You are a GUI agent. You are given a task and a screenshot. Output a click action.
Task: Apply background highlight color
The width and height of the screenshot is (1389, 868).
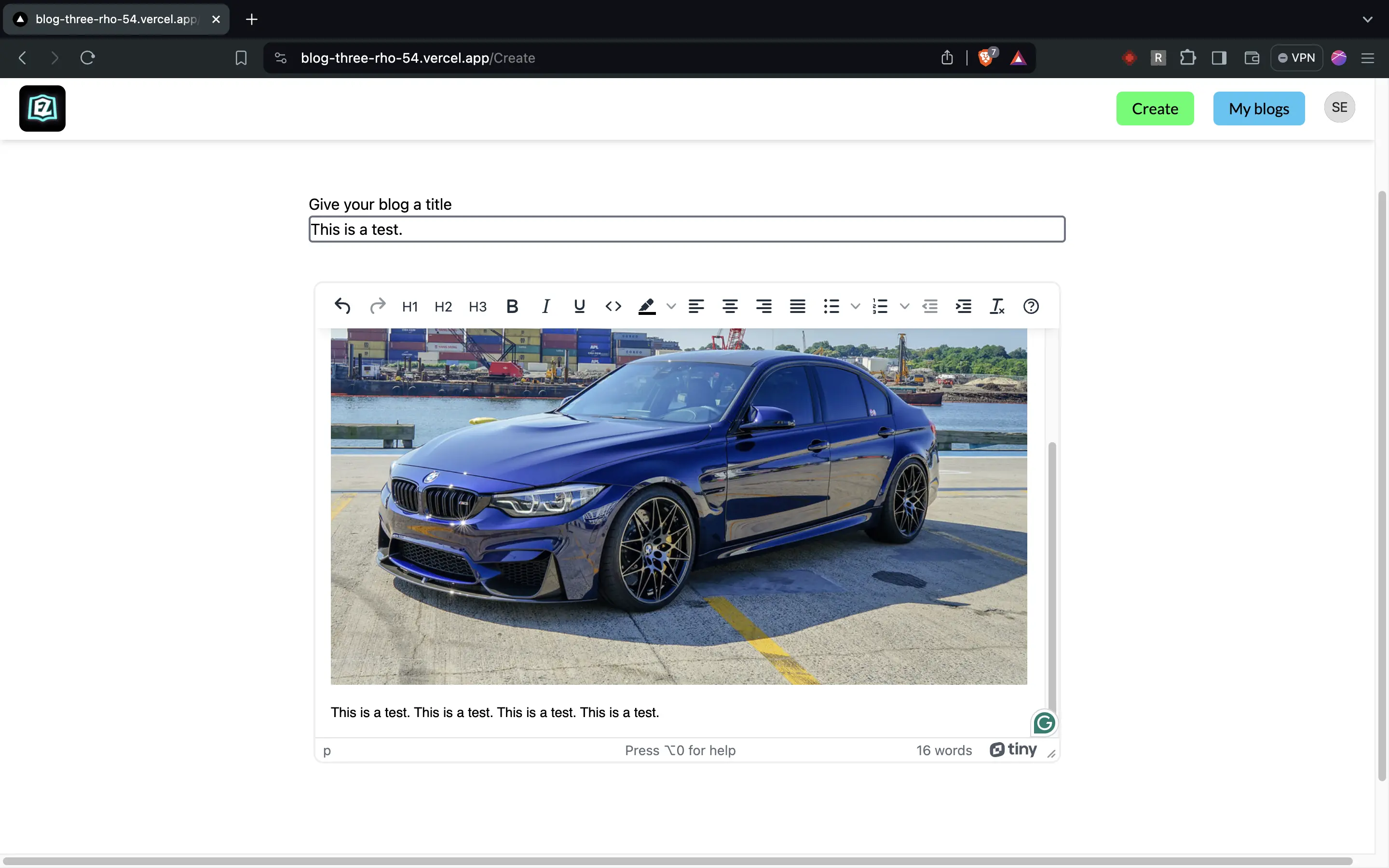coord(647,307)
